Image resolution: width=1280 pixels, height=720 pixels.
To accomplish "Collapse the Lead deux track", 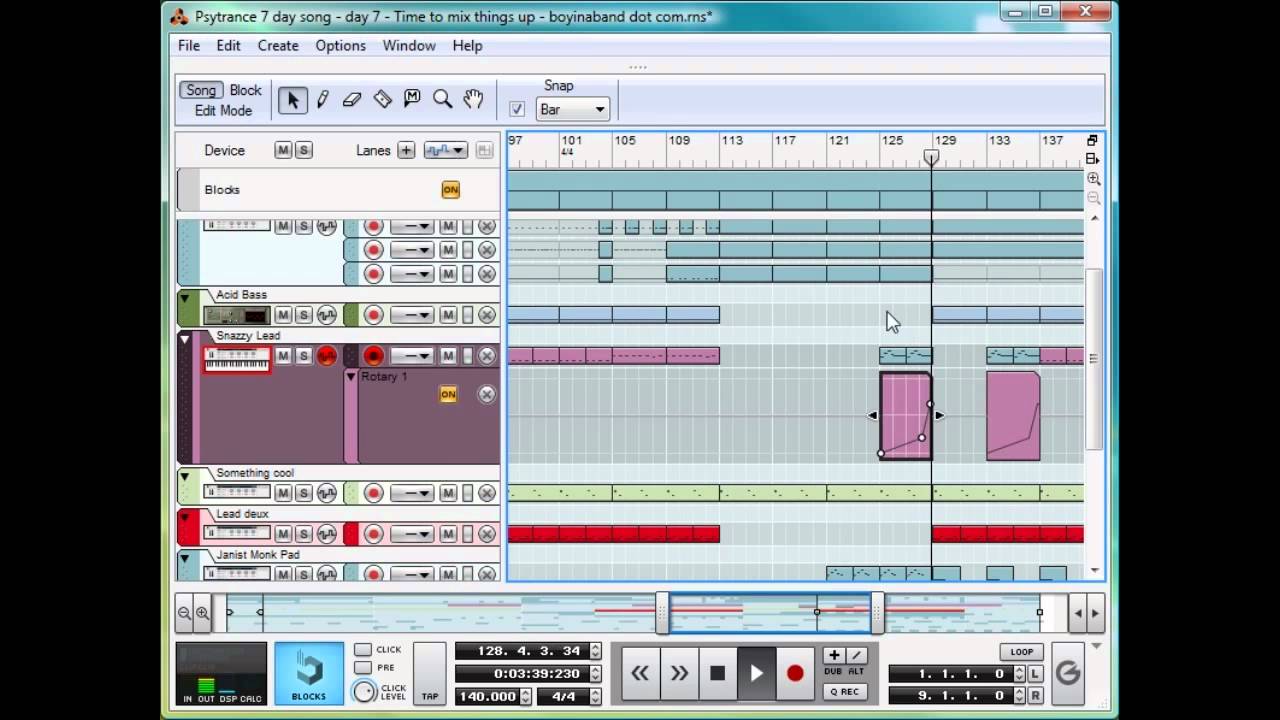I will 184,517.
